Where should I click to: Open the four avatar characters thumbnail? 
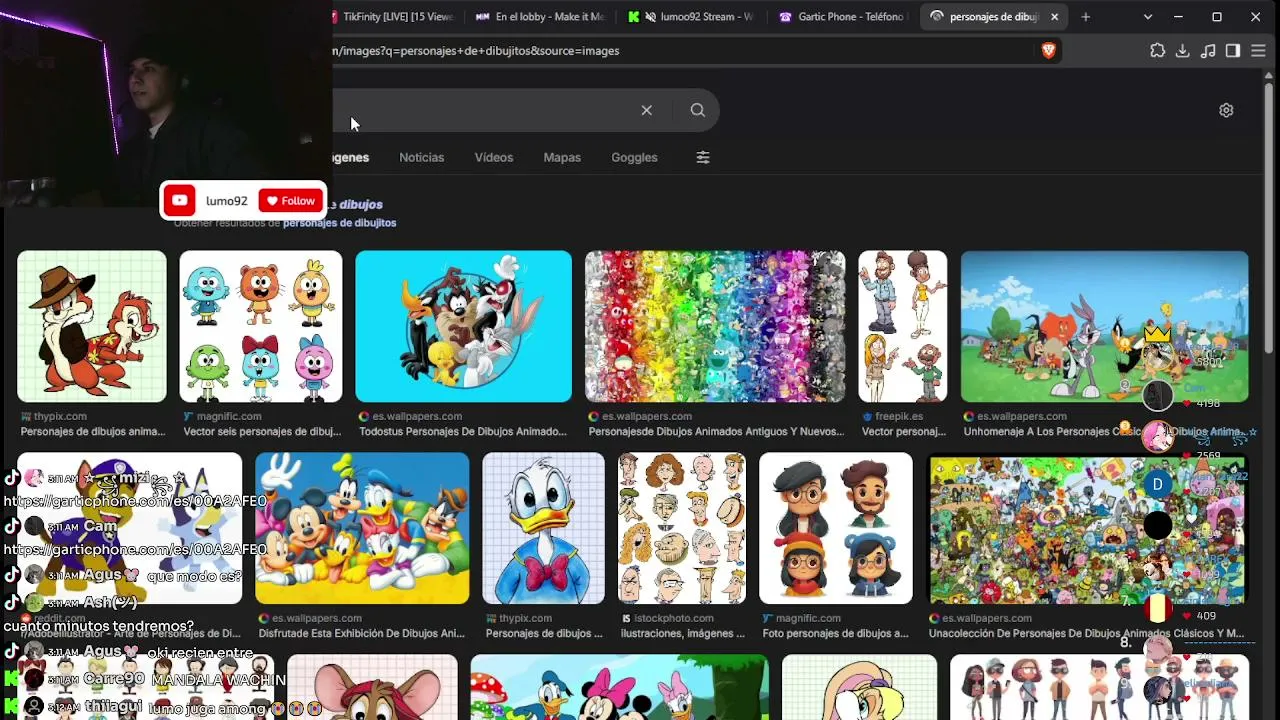pos(836,528)
